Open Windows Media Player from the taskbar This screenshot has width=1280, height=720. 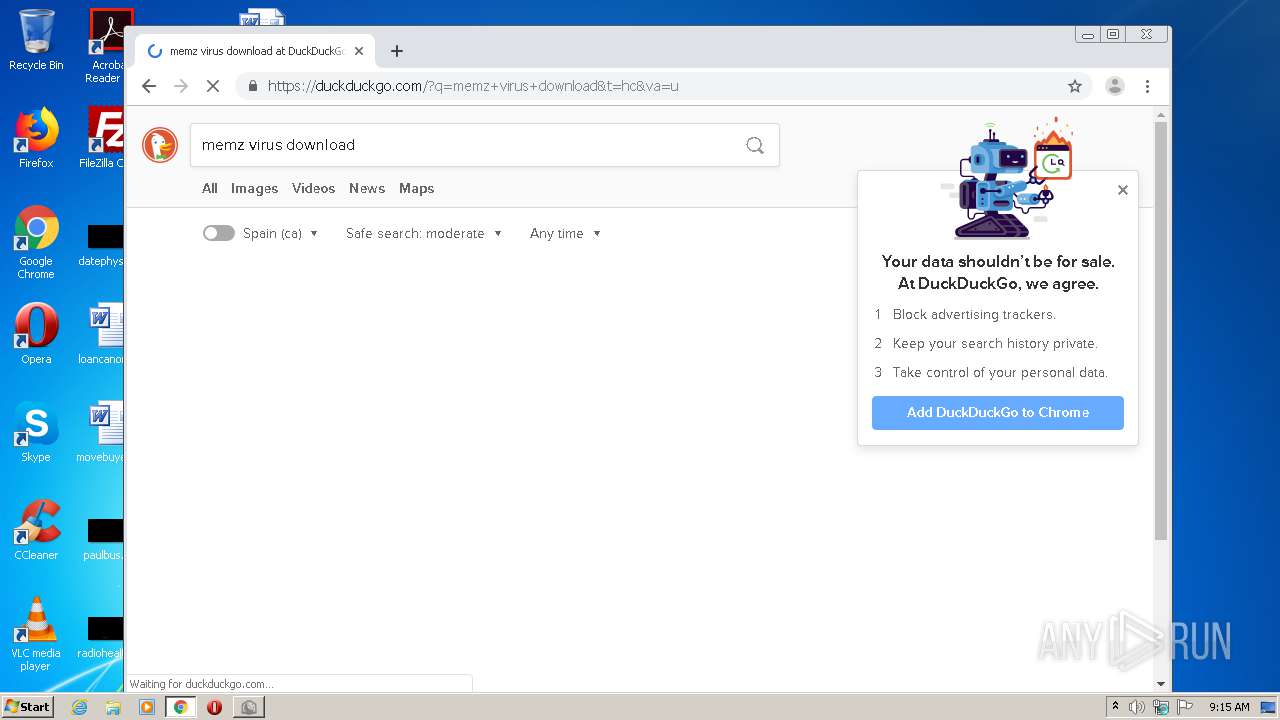[x=147, y=707]
